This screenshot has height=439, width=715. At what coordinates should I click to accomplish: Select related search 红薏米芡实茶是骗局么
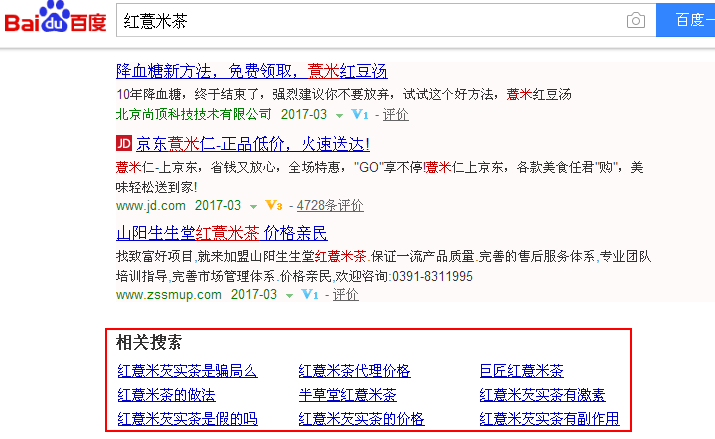(187, 371)
